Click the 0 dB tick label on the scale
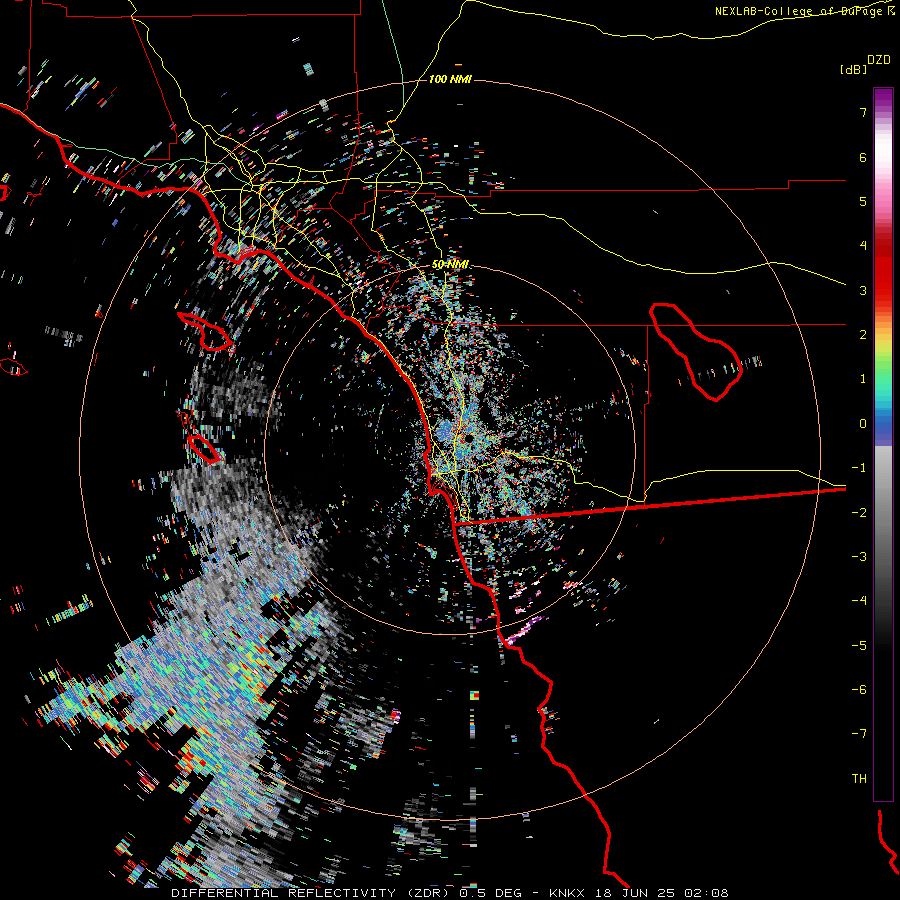 click(x=863, y=424)
